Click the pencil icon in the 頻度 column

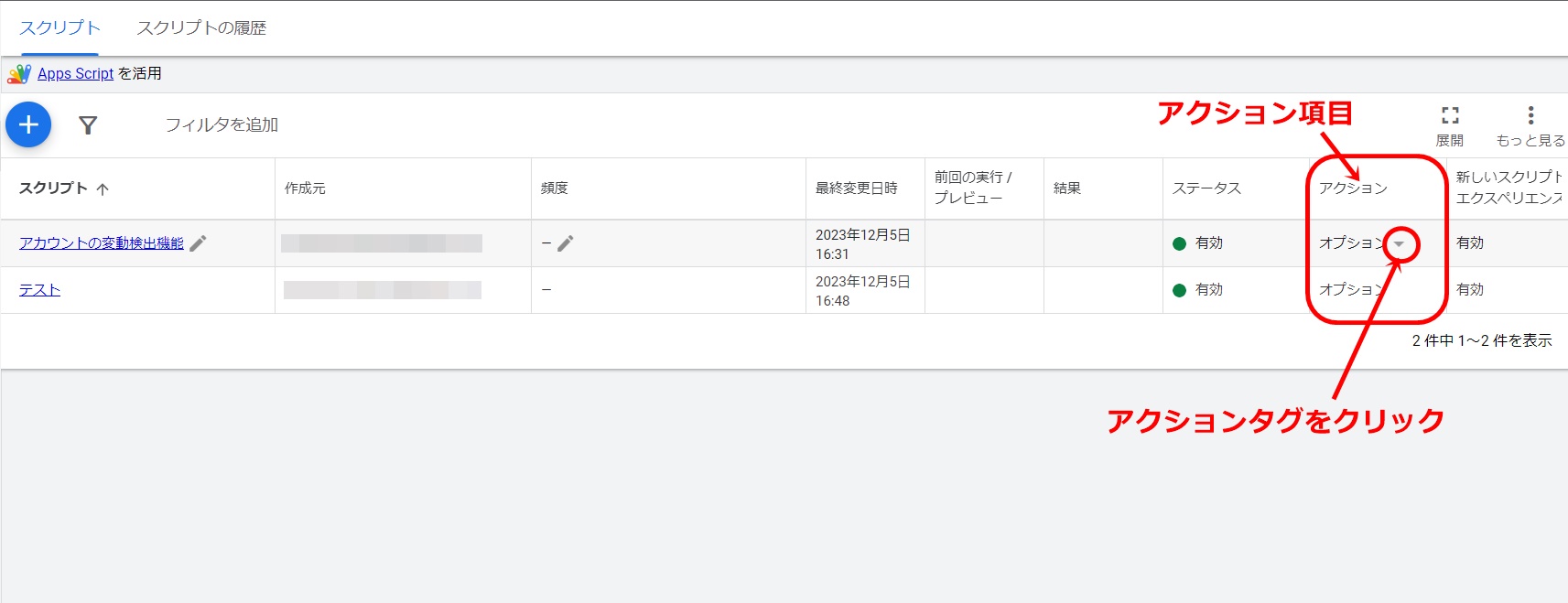pyautogui.click(x=566, y=242)
